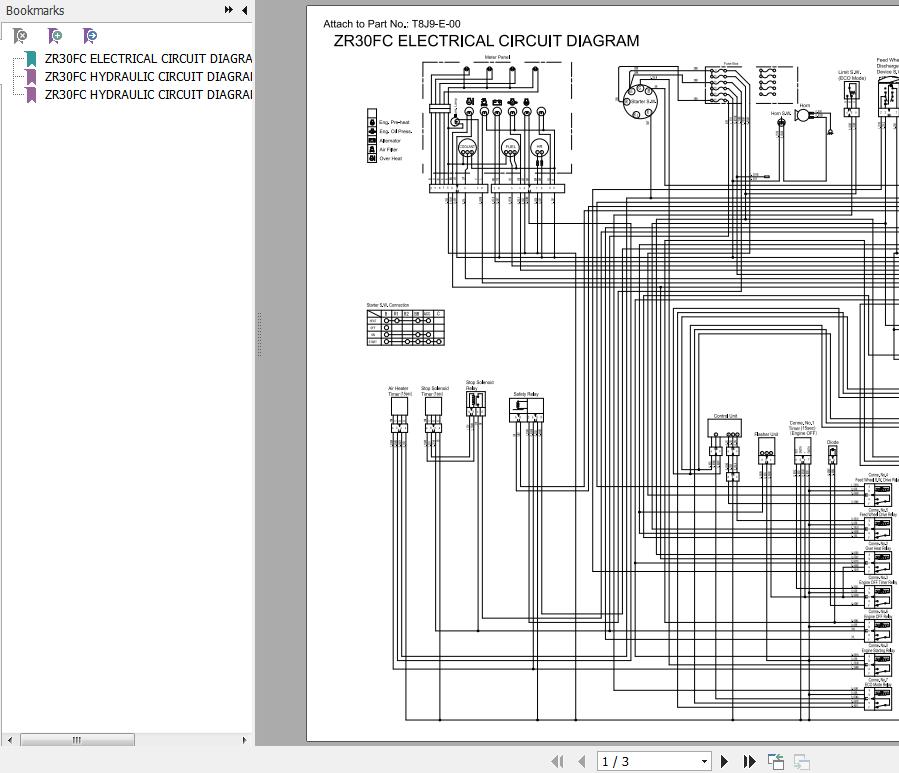Click the go to next view icon
This screenshot has width=899, height=773.
pyautogui.click(x=802, y=762)
